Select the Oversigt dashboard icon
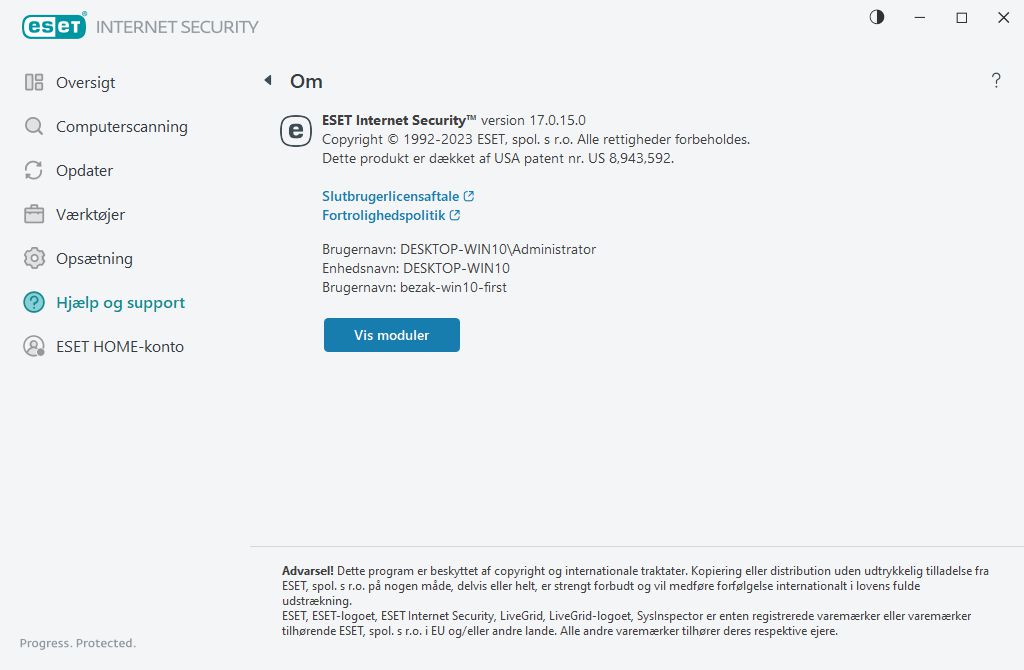This screenshot has width=1024, height=670. pos(33,82)
